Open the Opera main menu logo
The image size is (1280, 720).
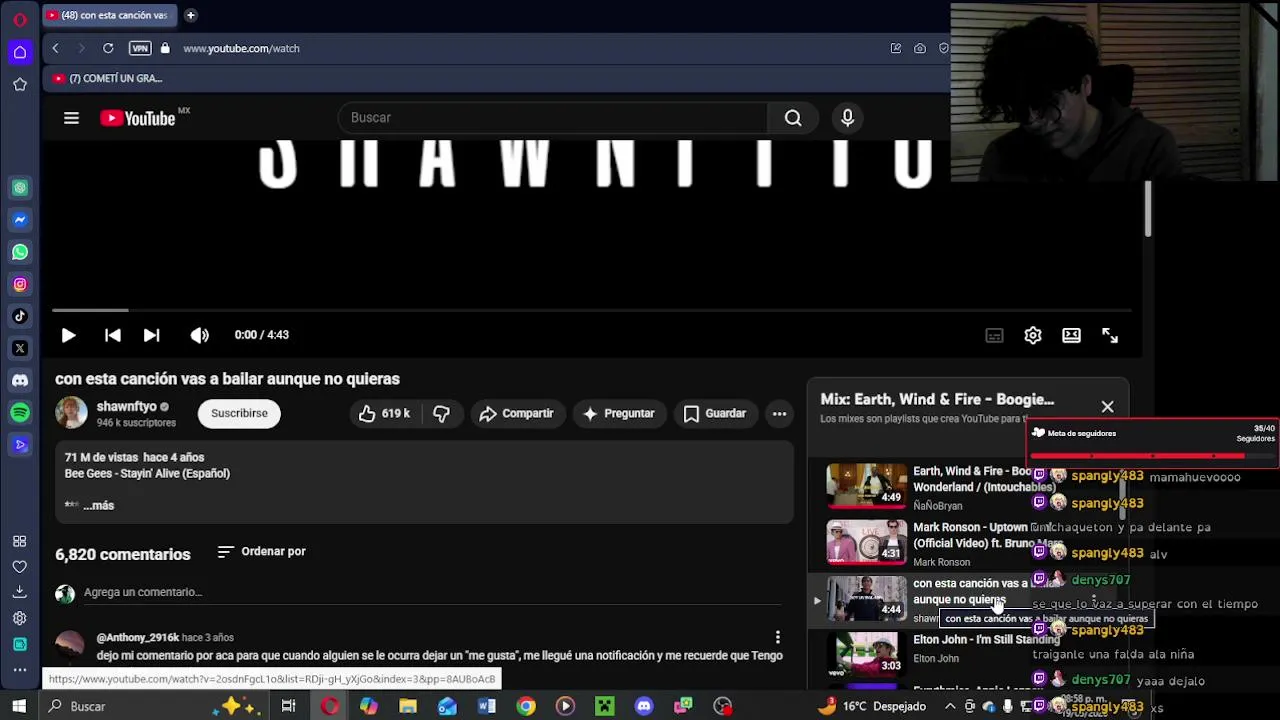[20, 19]
